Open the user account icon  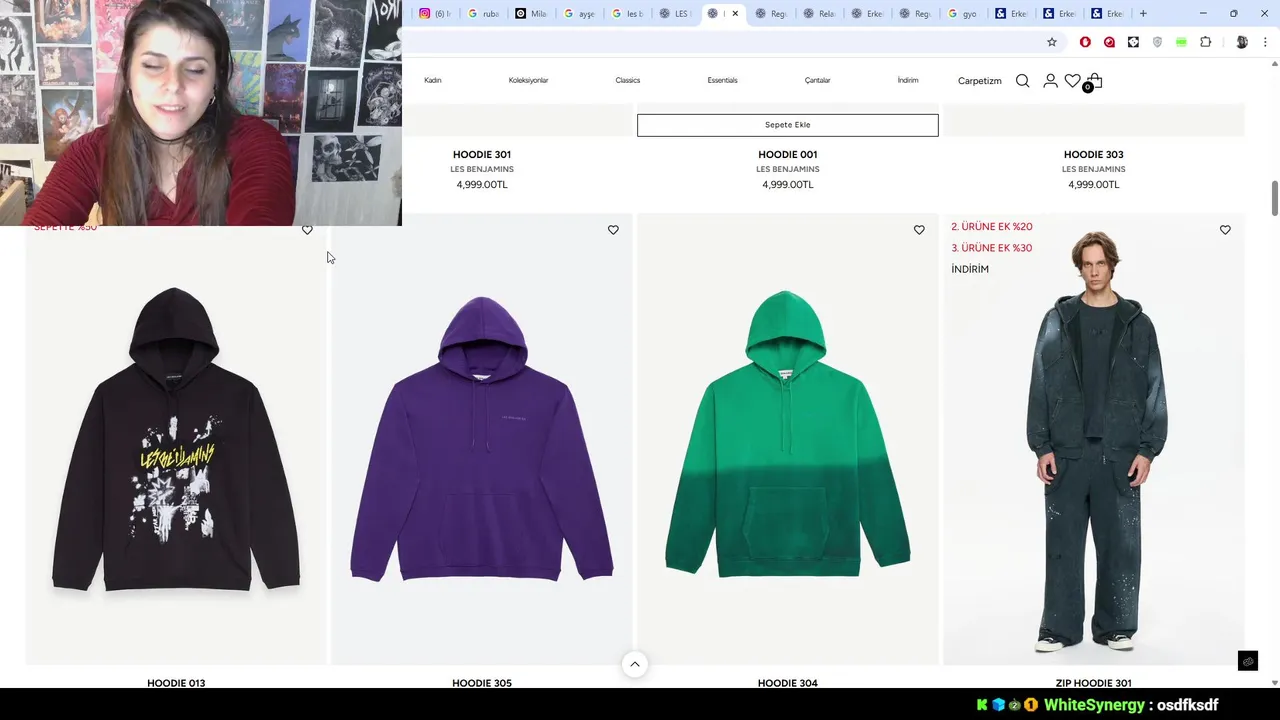1050,81
